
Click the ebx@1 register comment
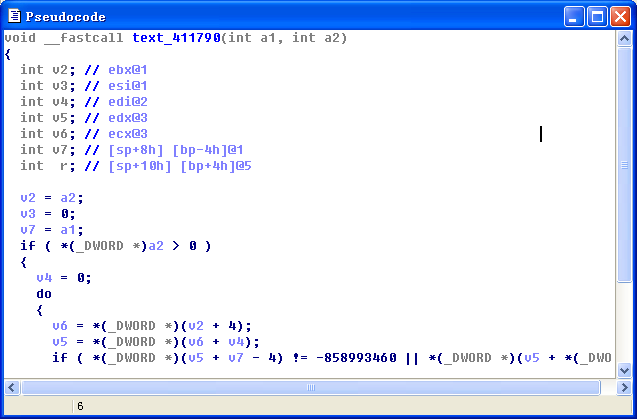pos(128,70)
